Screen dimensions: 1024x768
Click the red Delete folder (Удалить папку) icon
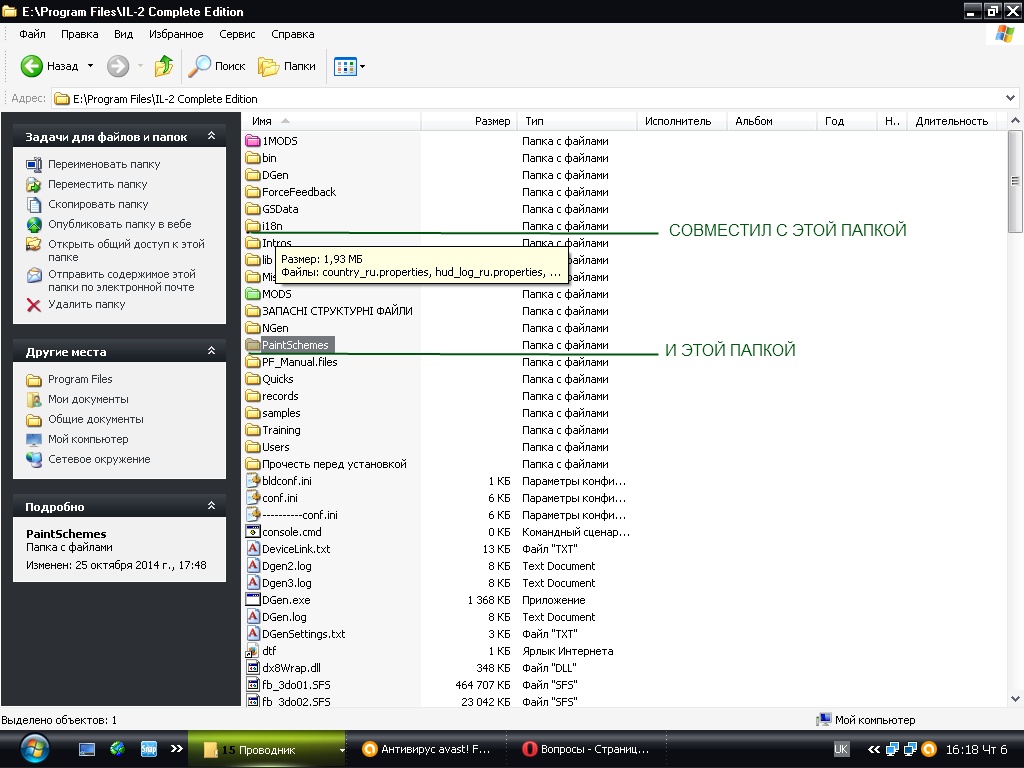coord(34,305)
